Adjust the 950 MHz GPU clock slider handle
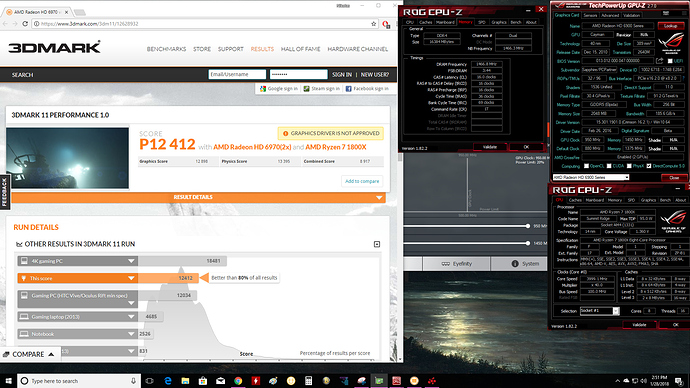Viewport: 690px width, 388px height. coord(528,226)
